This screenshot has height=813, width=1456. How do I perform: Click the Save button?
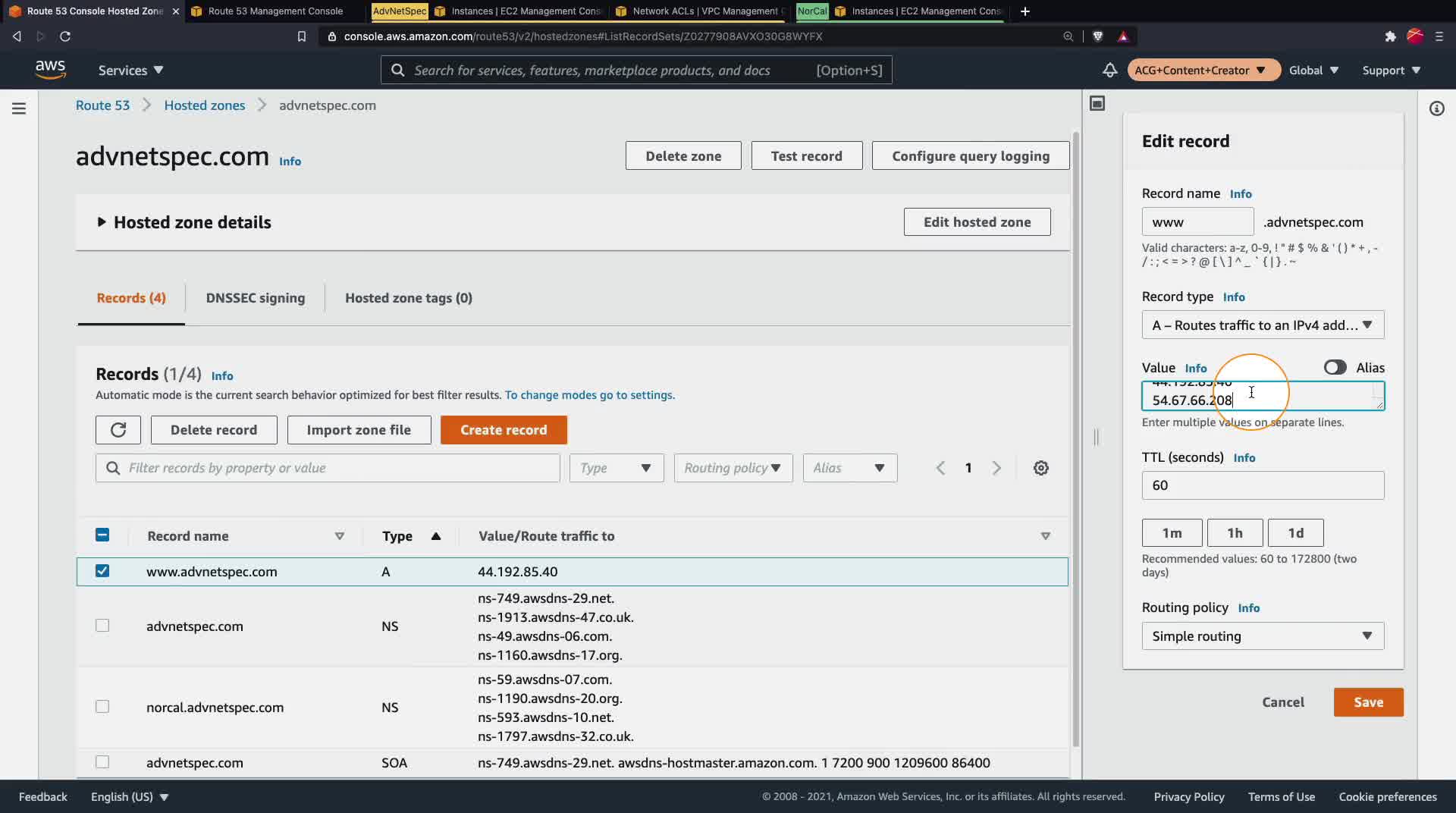click(1369, 702)
